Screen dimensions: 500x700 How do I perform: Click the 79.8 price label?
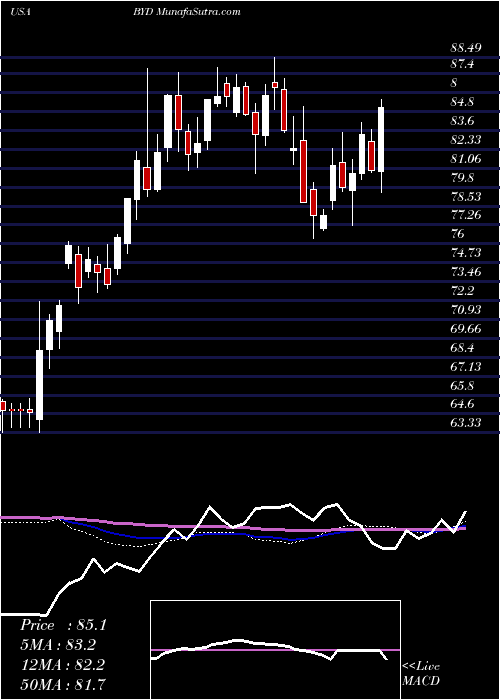462,178
